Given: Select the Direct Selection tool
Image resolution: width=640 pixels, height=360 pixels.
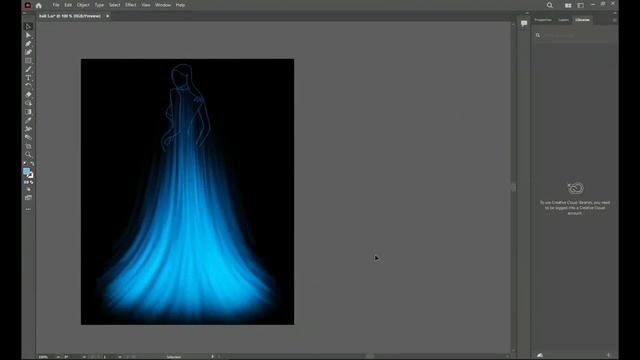Looking at the screenshot, I should [x=28, y=35].
